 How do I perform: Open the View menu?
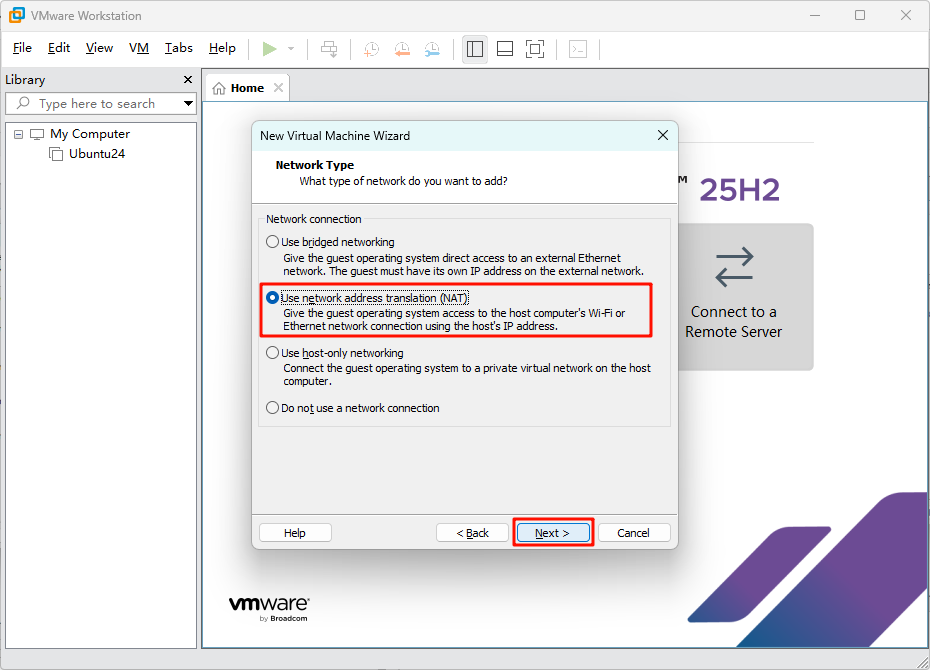coord(99,48)
